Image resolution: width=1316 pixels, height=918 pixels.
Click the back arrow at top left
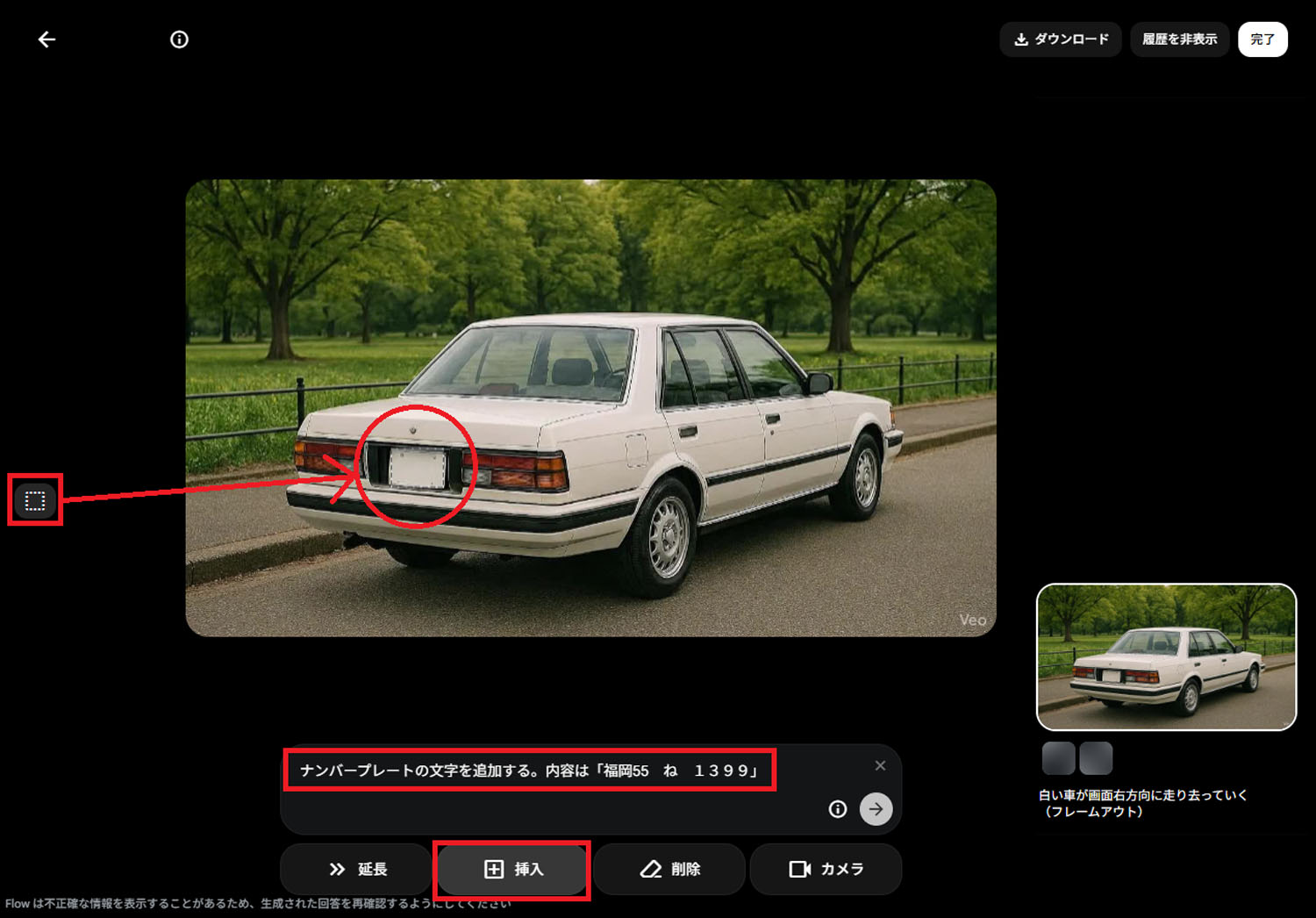tap(46, 39)
